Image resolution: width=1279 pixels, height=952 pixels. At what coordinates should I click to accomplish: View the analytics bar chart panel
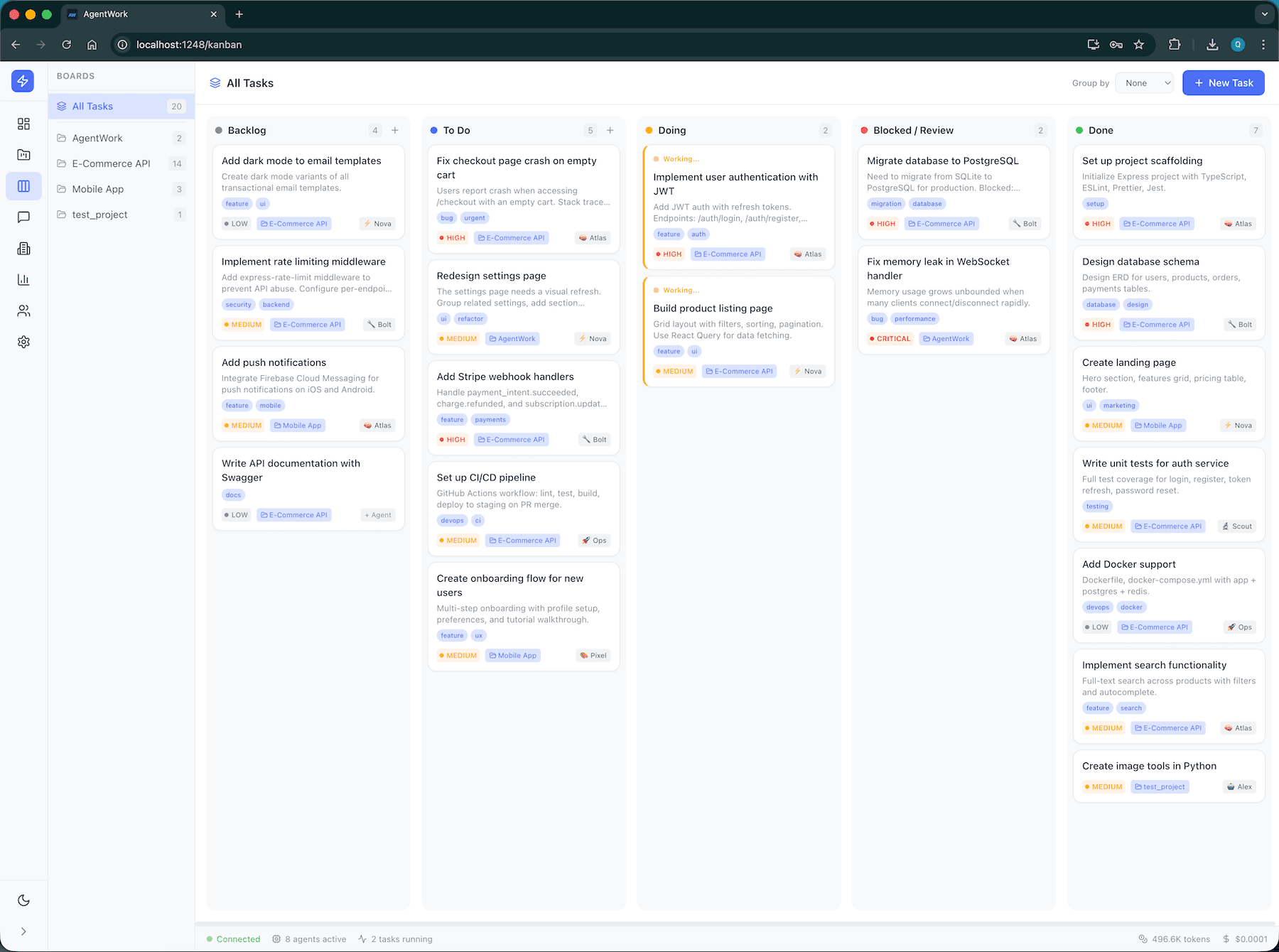23,280
